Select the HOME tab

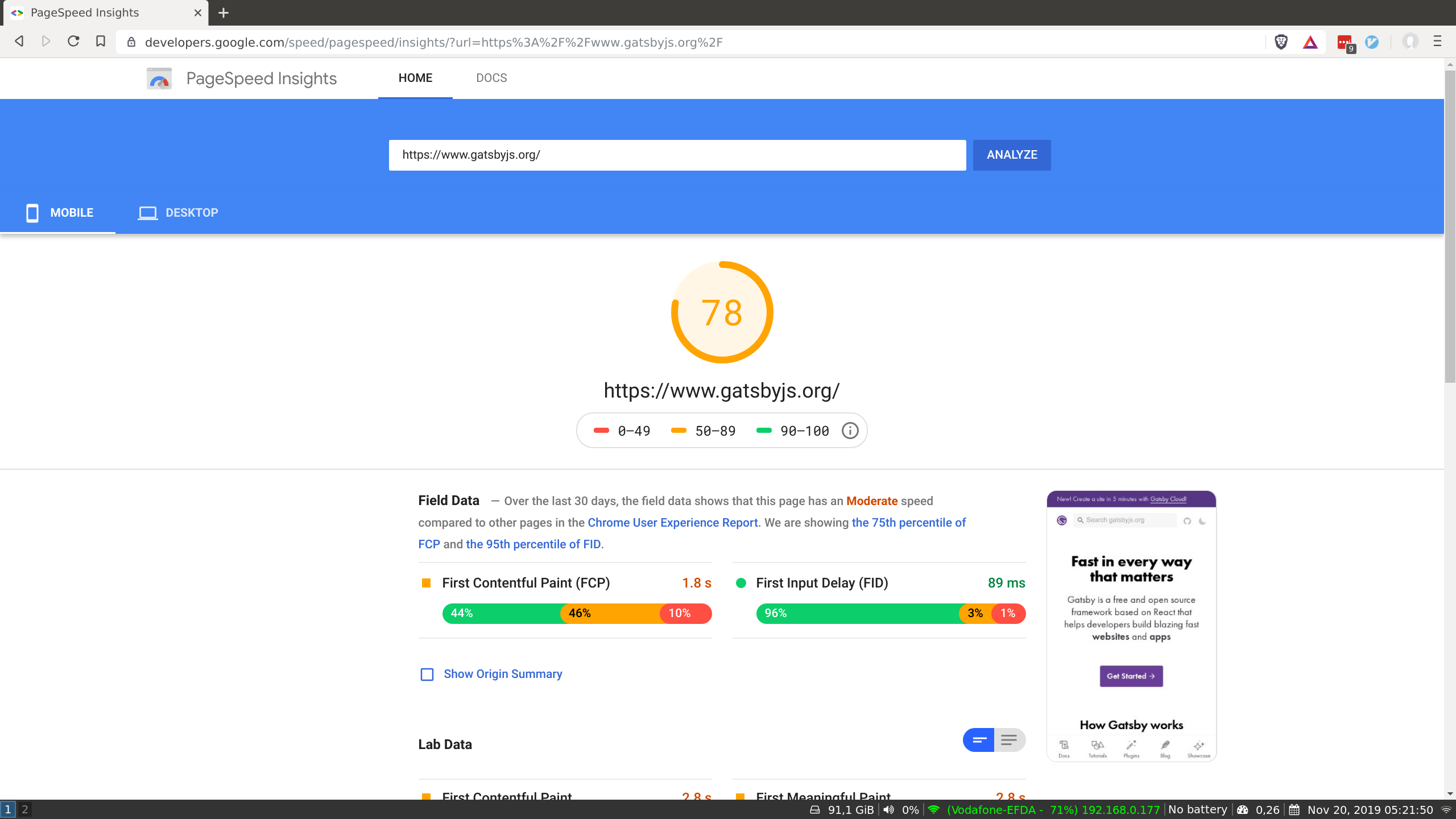[x=415, y=78]
